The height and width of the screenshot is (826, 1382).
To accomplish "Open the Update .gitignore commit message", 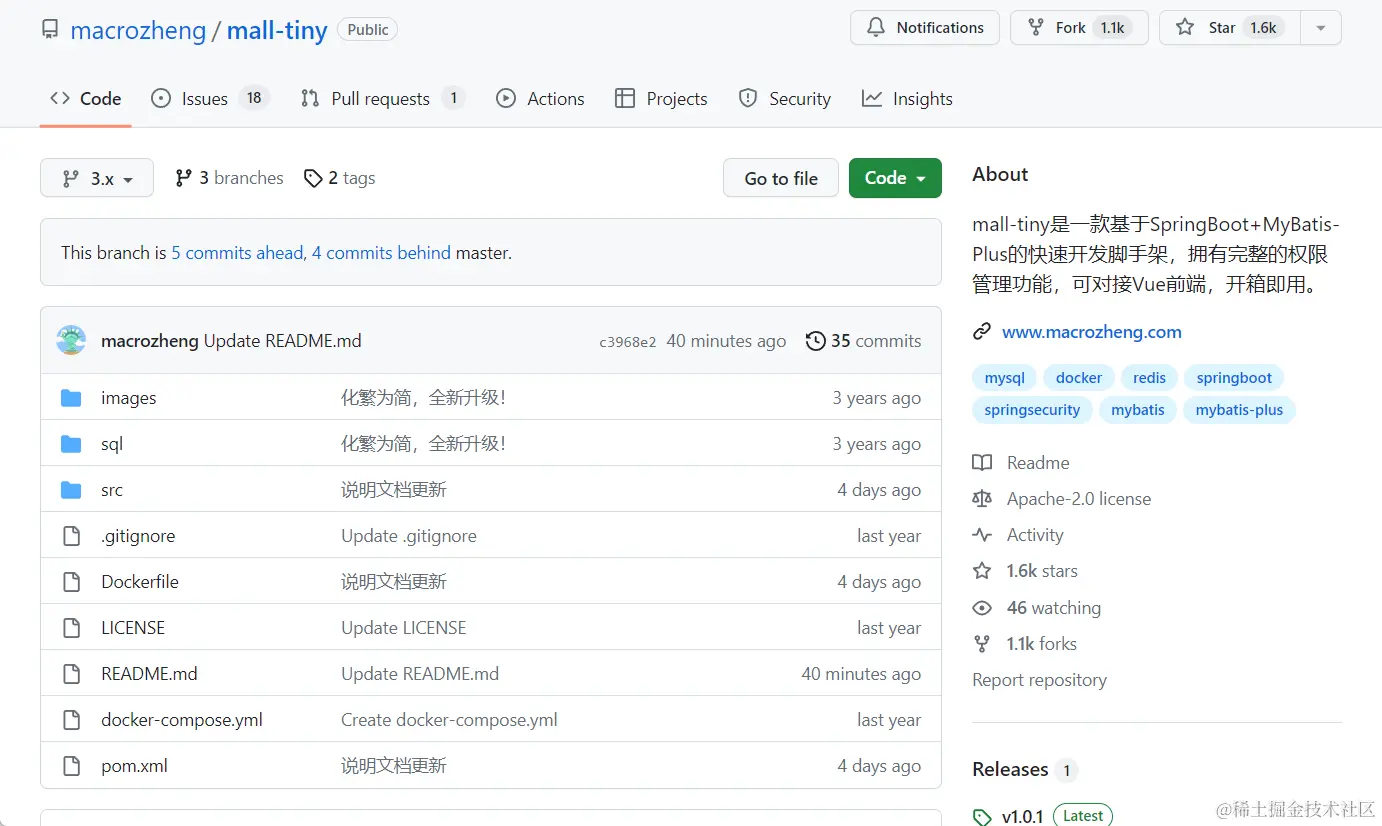I will (409, 536).
